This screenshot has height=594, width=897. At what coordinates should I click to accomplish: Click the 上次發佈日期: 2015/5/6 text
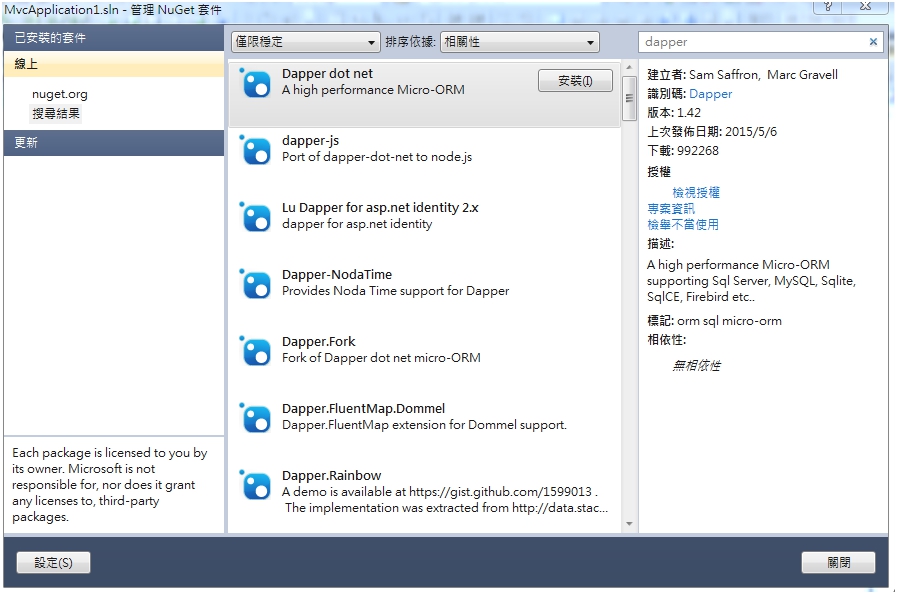712,132
